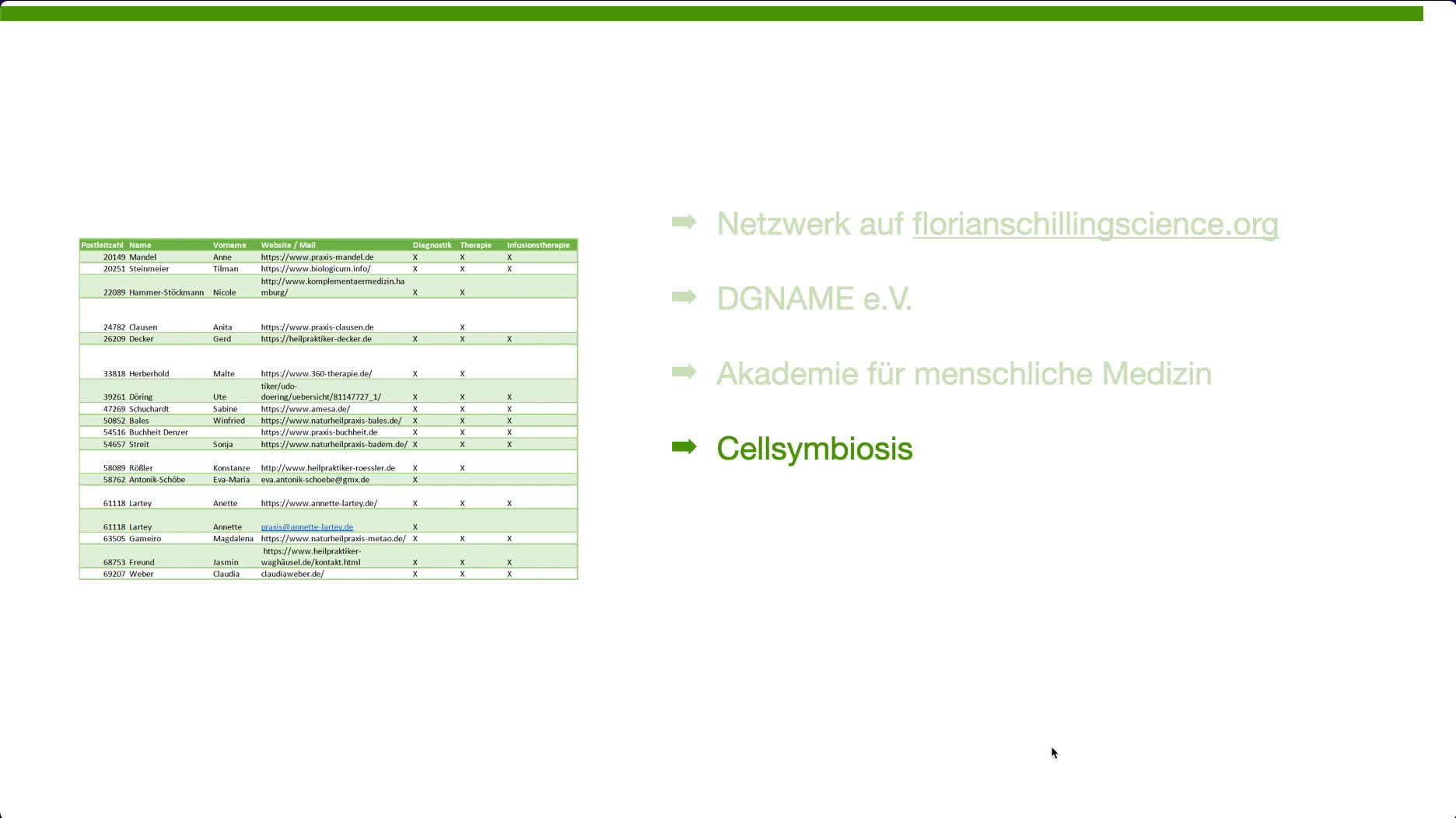Click arrow bullet beside Akademie für menschliche Medizin
Screen dimensions: 1456x818
tap(684, 372)
